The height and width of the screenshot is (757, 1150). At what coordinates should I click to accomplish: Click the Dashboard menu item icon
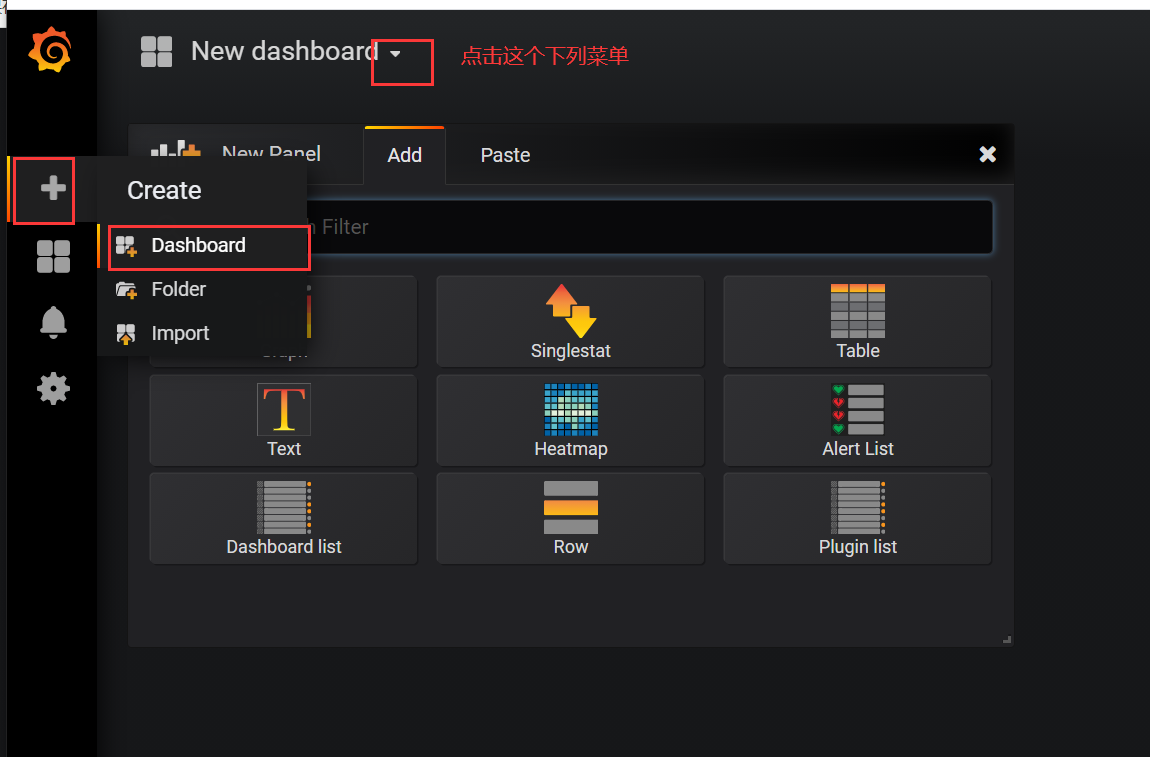126,246
